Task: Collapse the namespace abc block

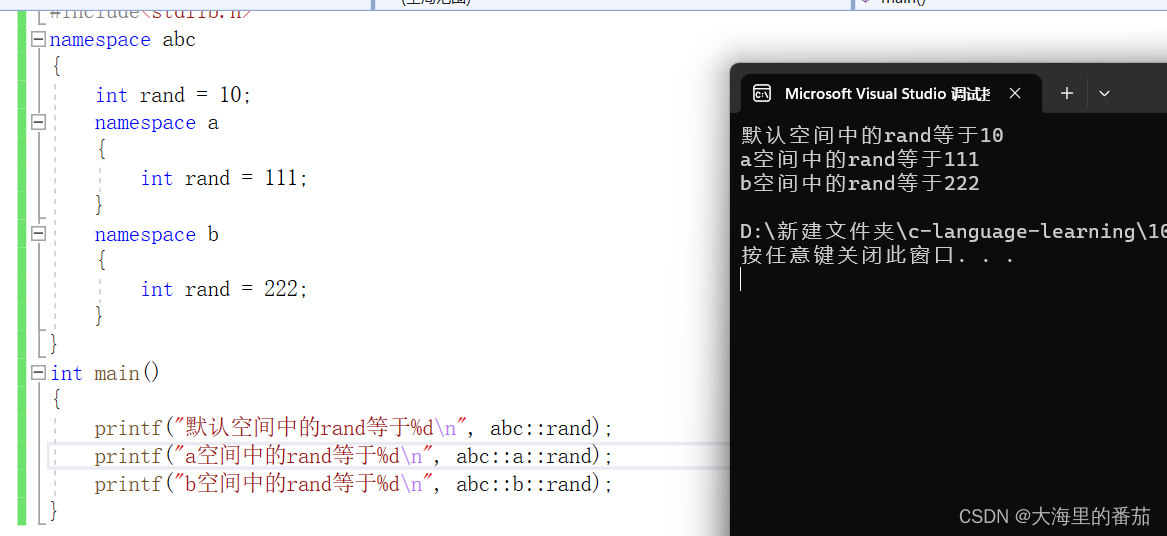Action: pos(39,39)
